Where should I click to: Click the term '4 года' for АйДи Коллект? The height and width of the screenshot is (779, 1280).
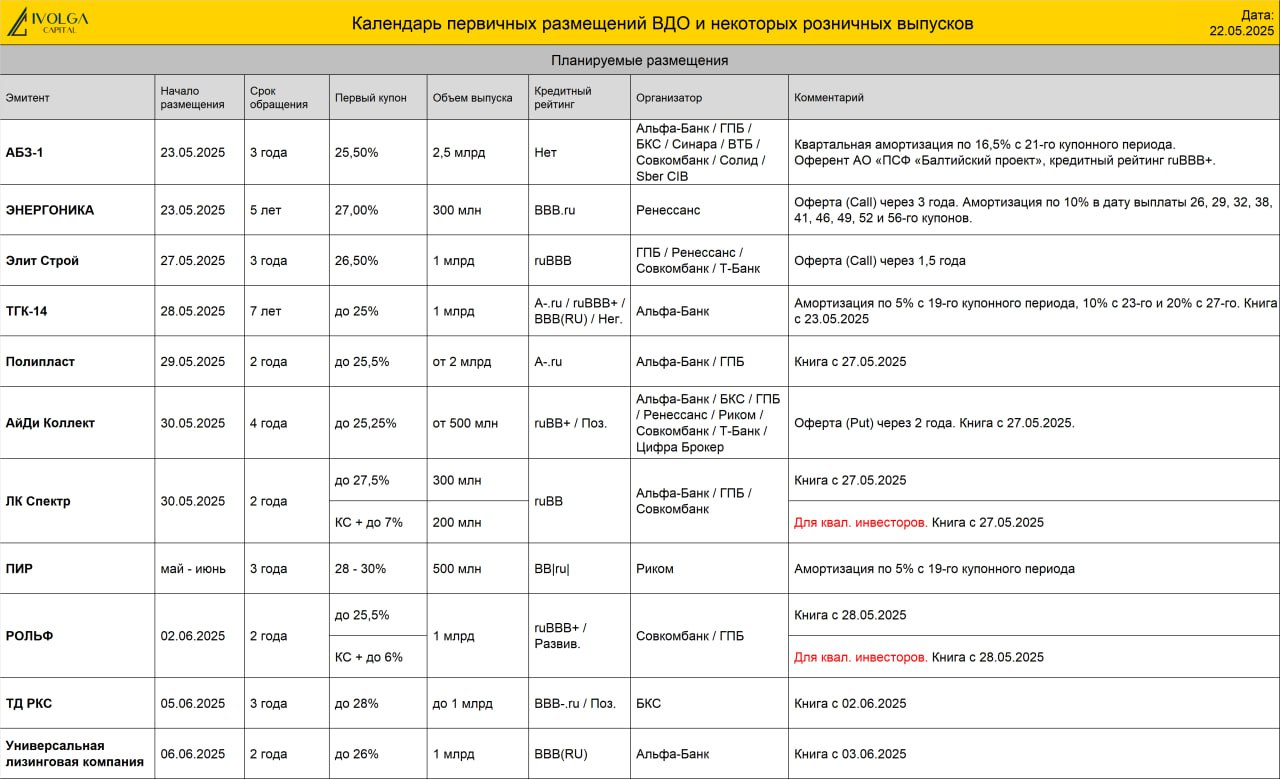point(268,423)
